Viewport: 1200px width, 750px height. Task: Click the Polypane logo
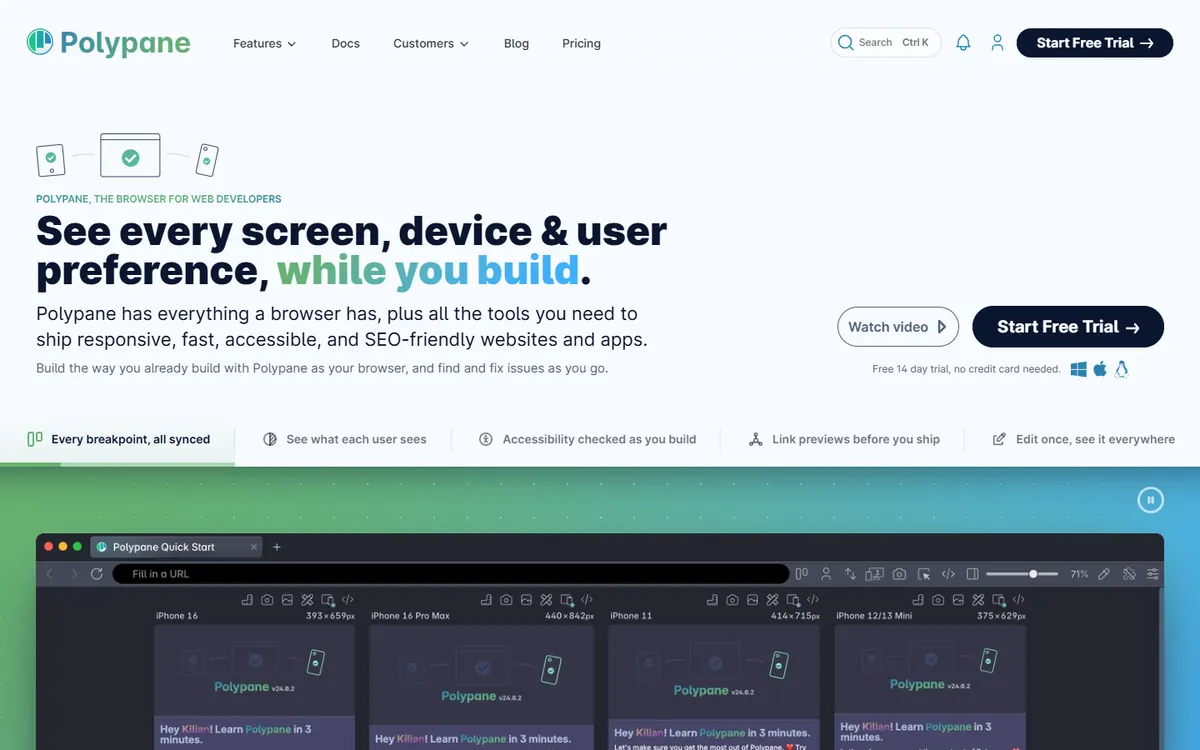coord(108,43)
